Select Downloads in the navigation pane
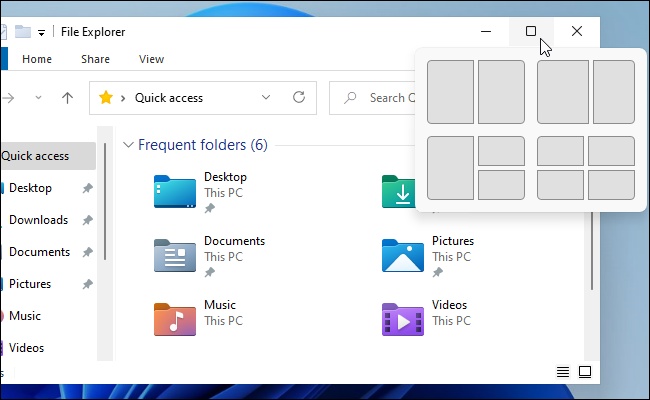Image resolution: width=650 pixels, height=400 pixels. (38, 220)
